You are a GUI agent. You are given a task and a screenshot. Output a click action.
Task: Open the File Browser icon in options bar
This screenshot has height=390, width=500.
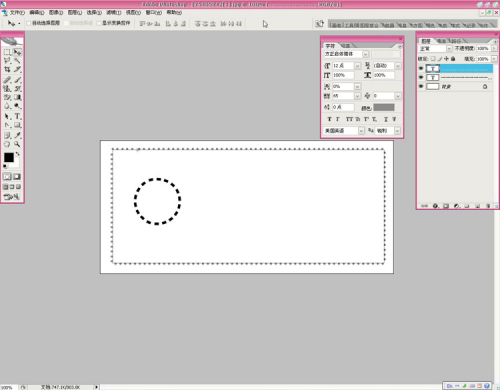tap(319, 23)
